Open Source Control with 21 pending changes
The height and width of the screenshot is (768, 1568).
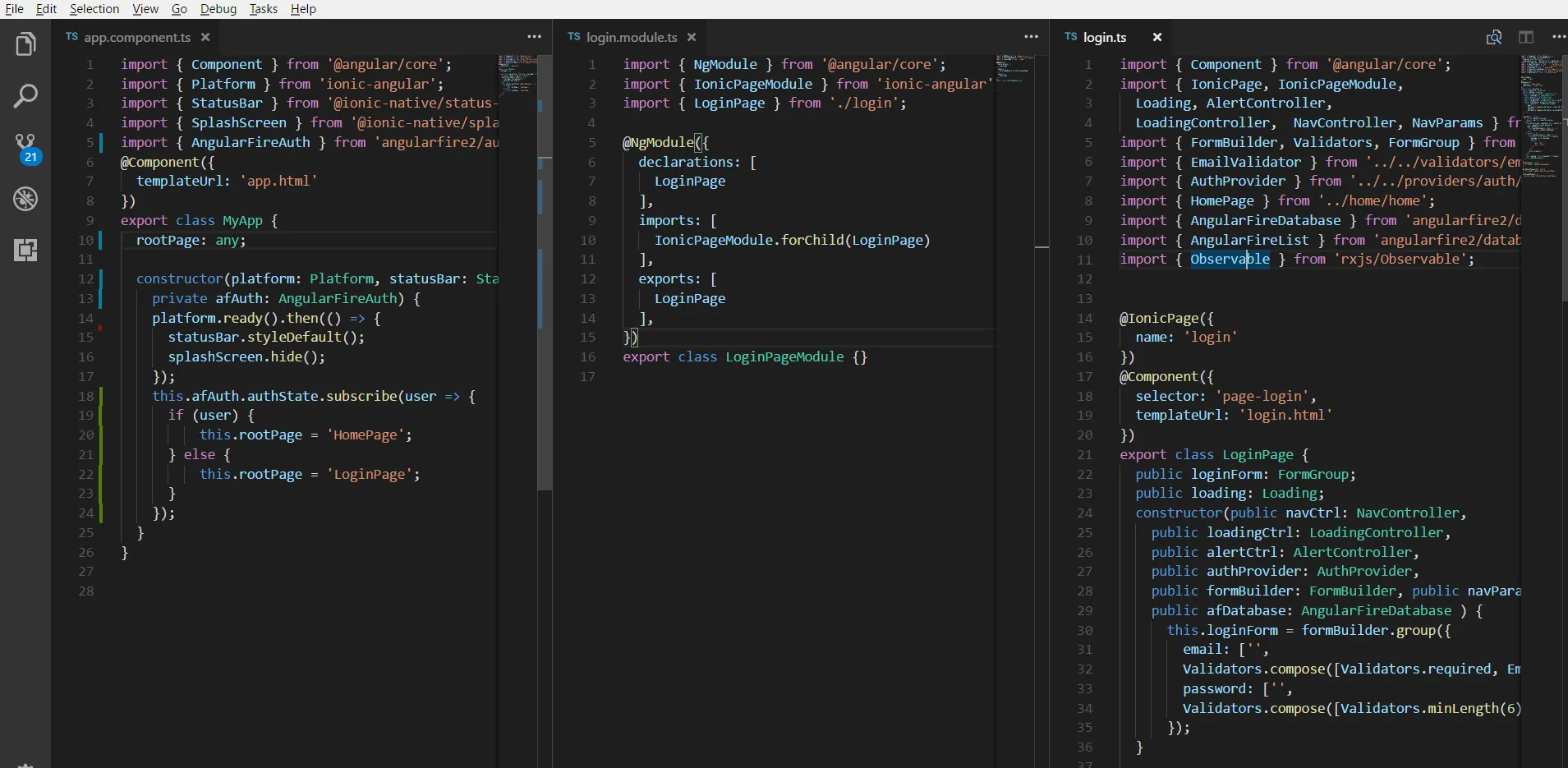click(26, 149)
